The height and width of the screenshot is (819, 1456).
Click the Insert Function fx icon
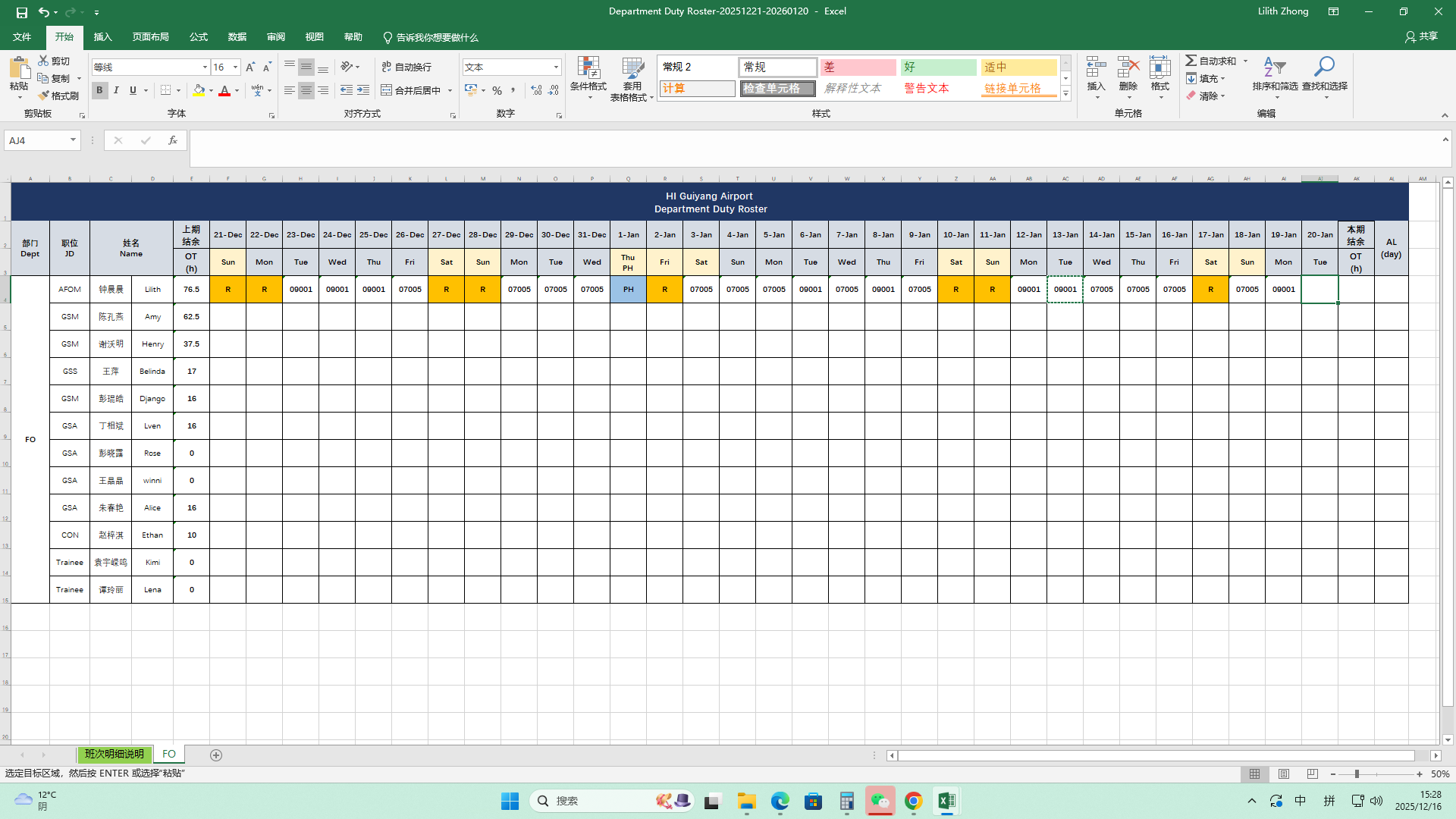[173, 140]
